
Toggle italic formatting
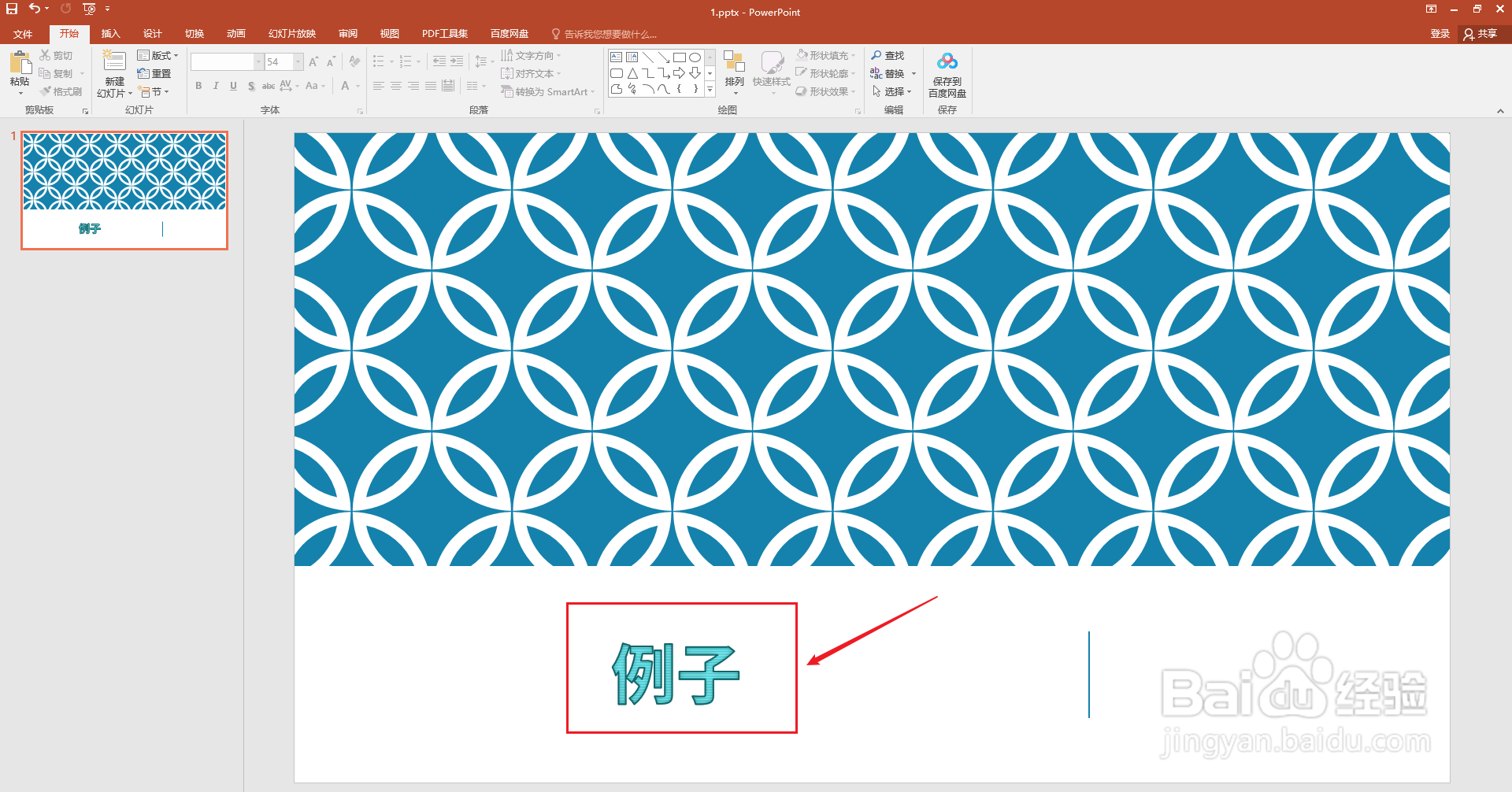click(215, 86)
